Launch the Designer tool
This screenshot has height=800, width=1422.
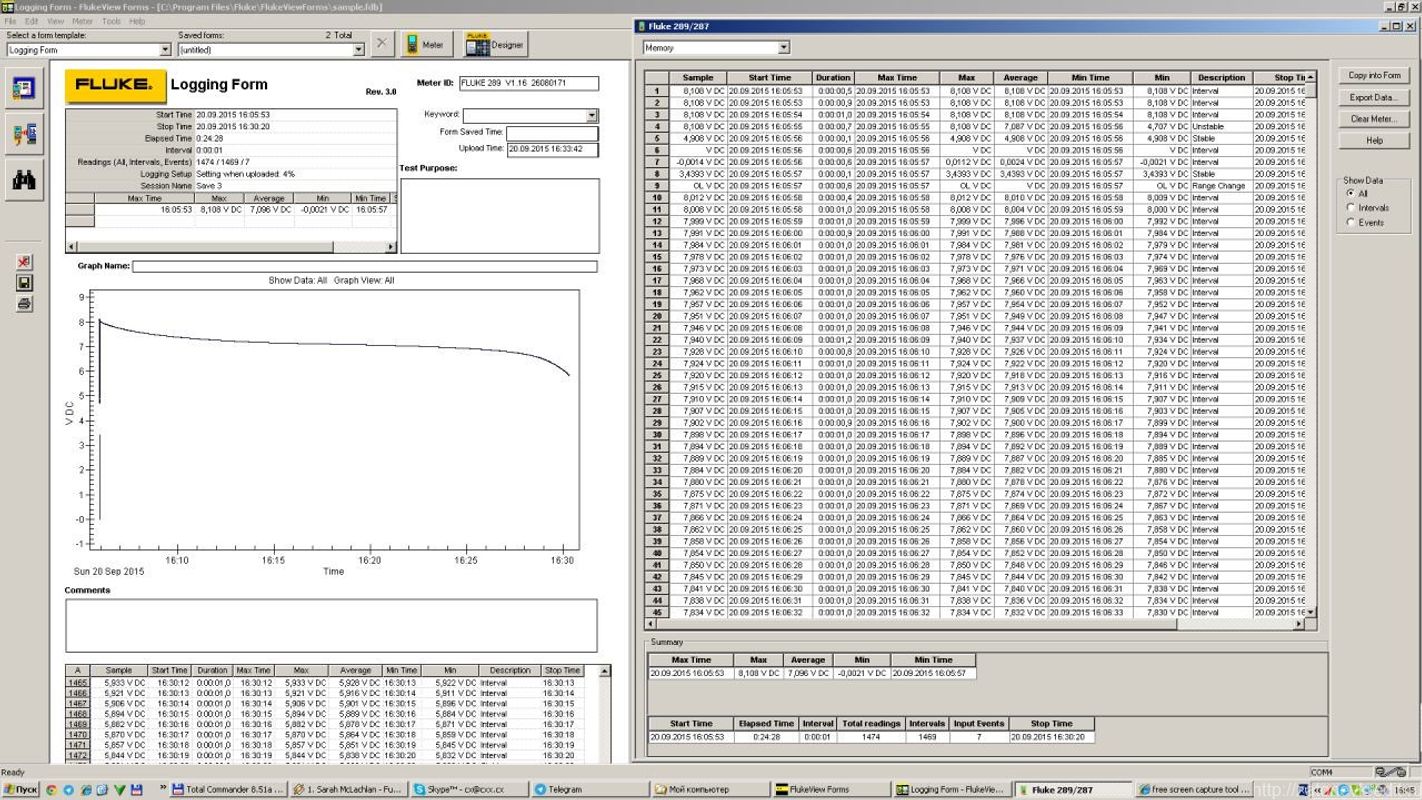[494, 45]
